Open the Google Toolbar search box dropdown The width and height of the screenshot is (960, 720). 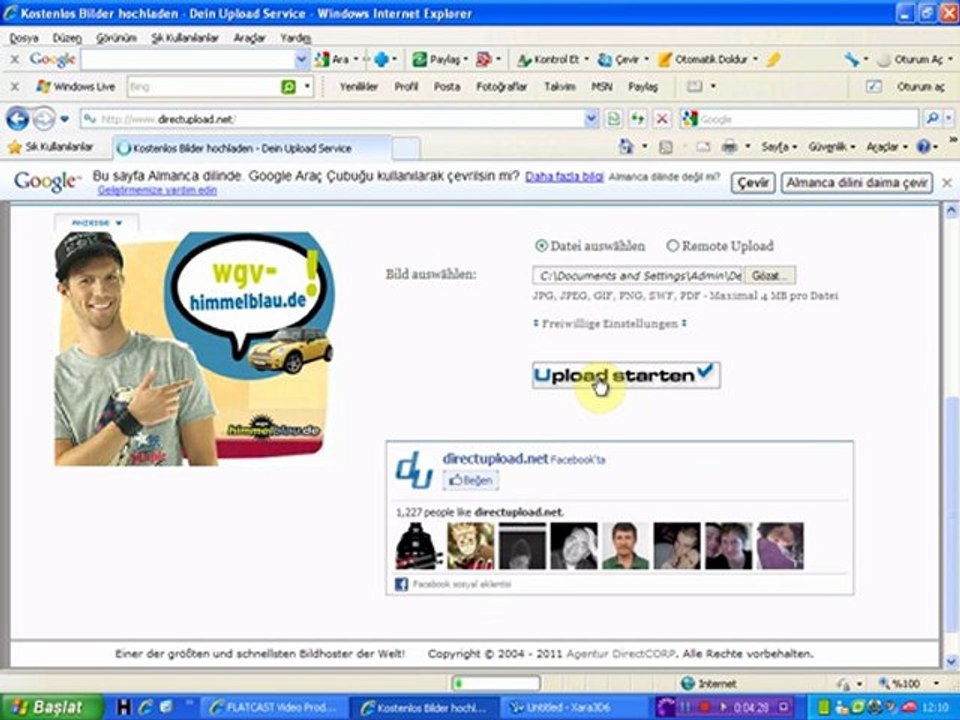click(x=301, y=59)
